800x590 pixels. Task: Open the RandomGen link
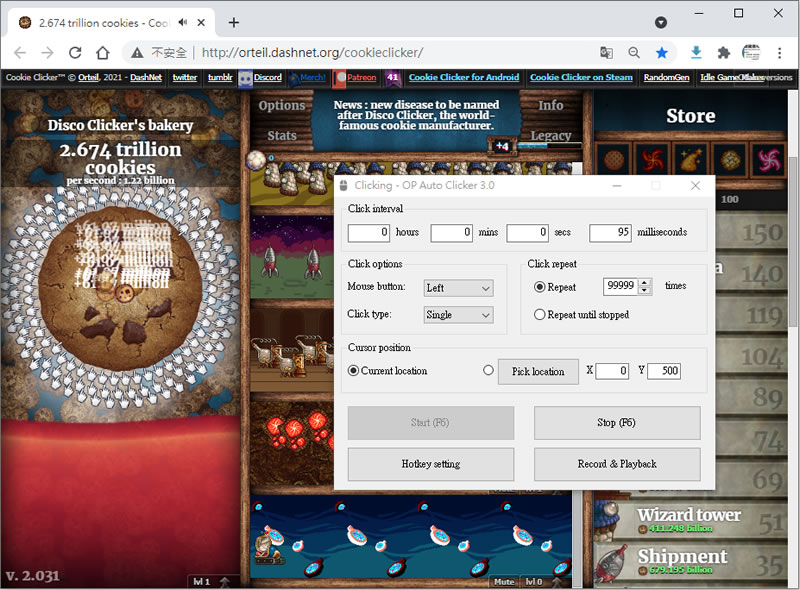coord(666,78)
